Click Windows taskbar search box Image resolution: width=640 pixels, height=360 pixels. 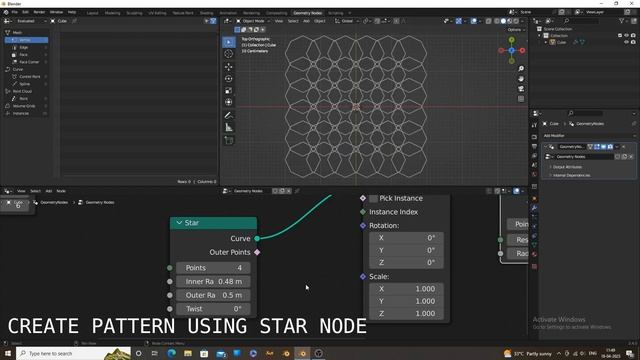click(x=73, y=353)
